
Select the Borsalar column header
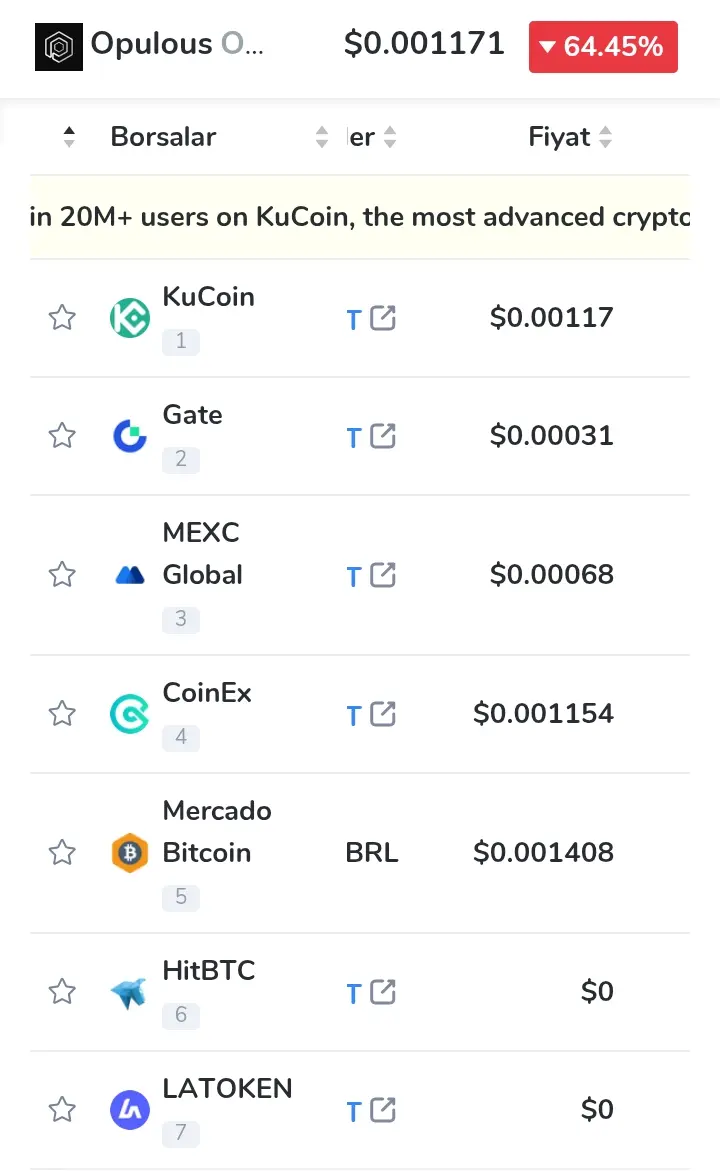click(x=164, y=137)
